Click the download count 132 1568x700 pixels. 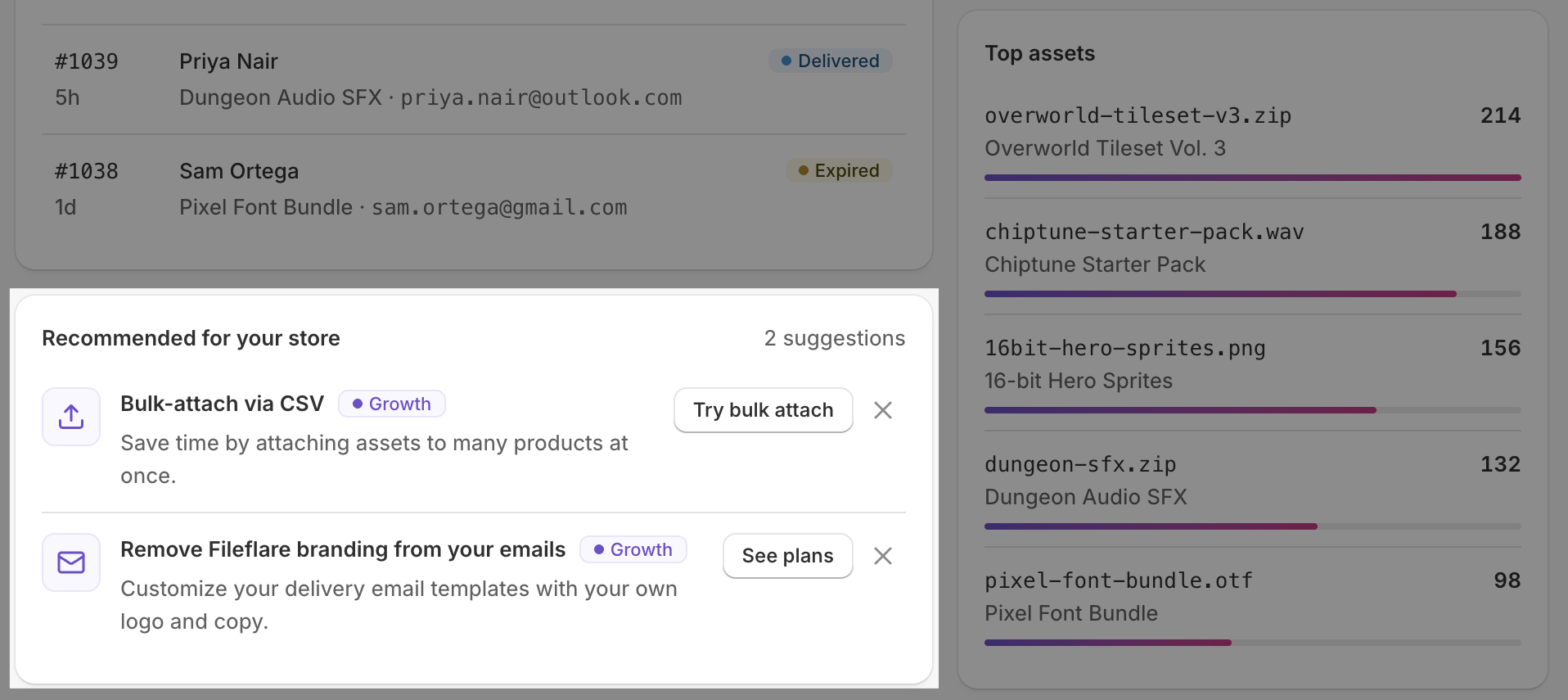tap(1500, 464)
